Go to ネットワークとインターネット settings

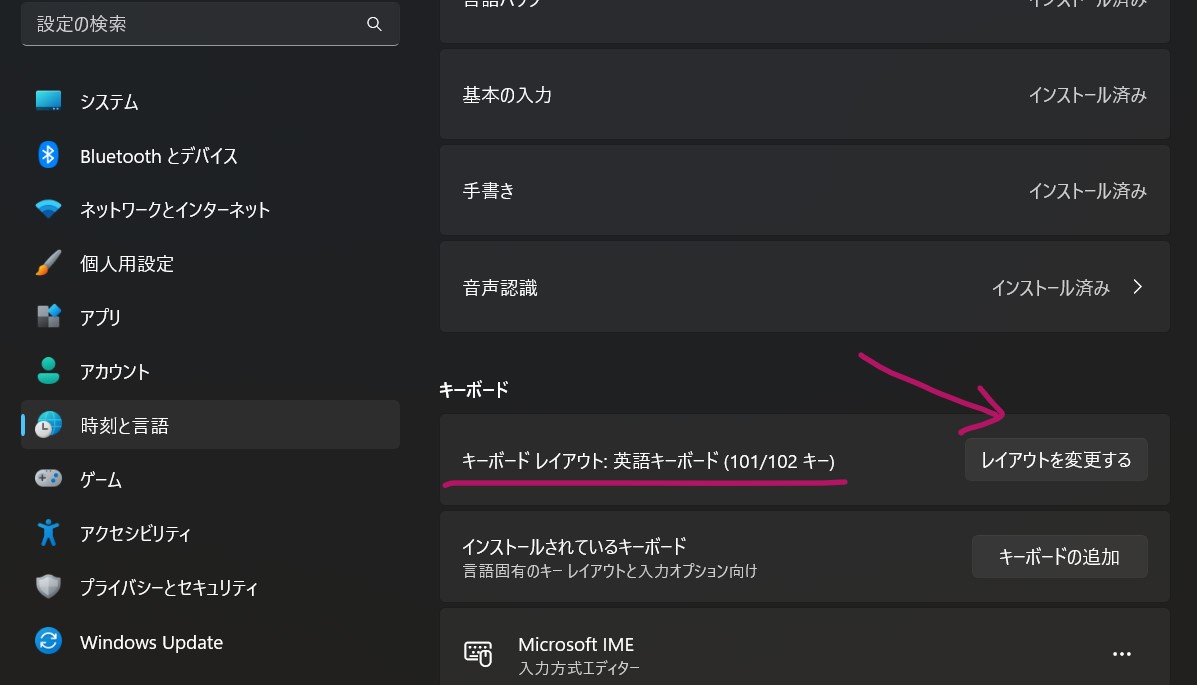click(x=210, y=209)
